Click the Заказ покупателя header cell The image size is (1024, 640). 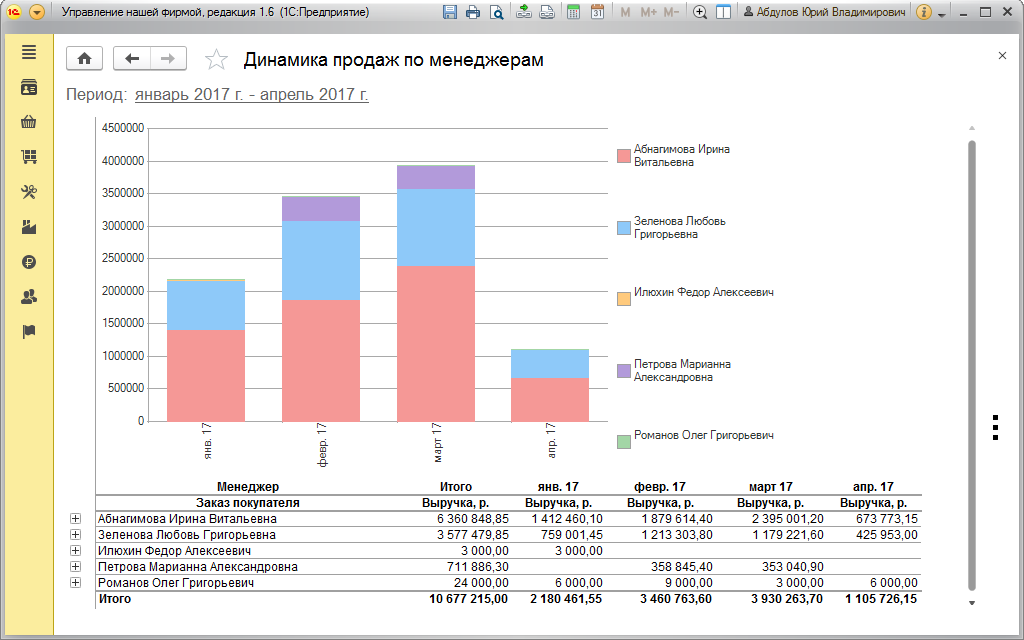point(248,503)
